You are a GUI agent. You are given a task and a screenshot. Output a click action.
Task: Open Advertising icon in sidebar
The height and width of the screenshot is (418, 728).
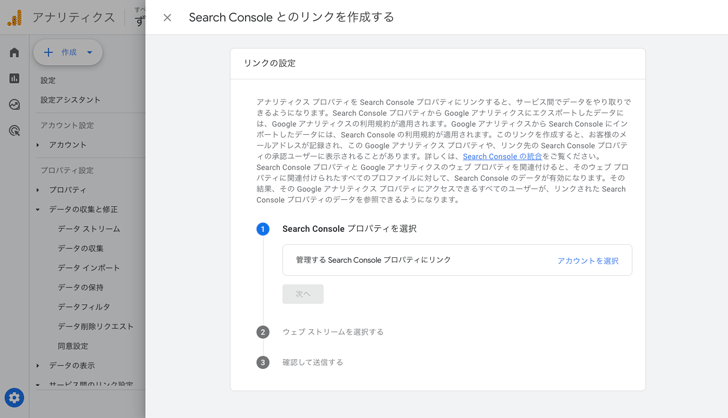(14, 131)
